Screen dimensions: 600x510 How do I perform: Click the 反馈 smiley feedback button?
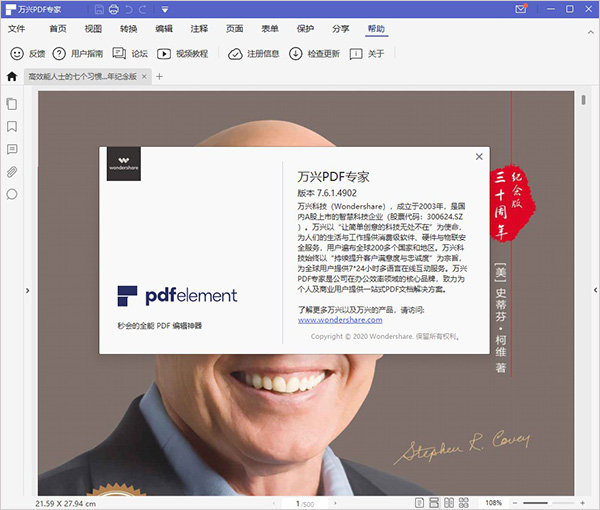[28, 54]
